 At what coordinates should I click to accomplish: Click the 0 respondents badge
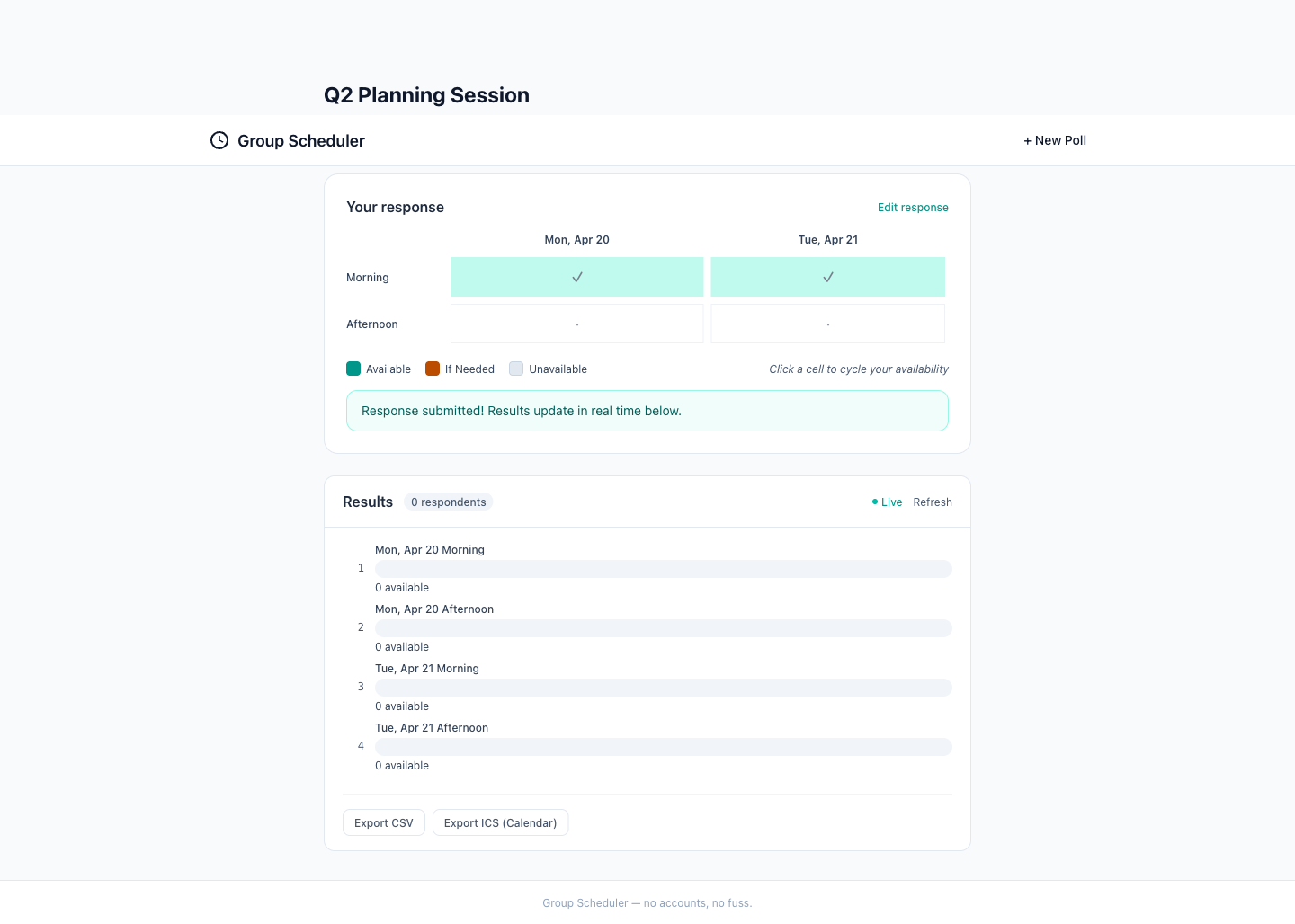[449, 502]
